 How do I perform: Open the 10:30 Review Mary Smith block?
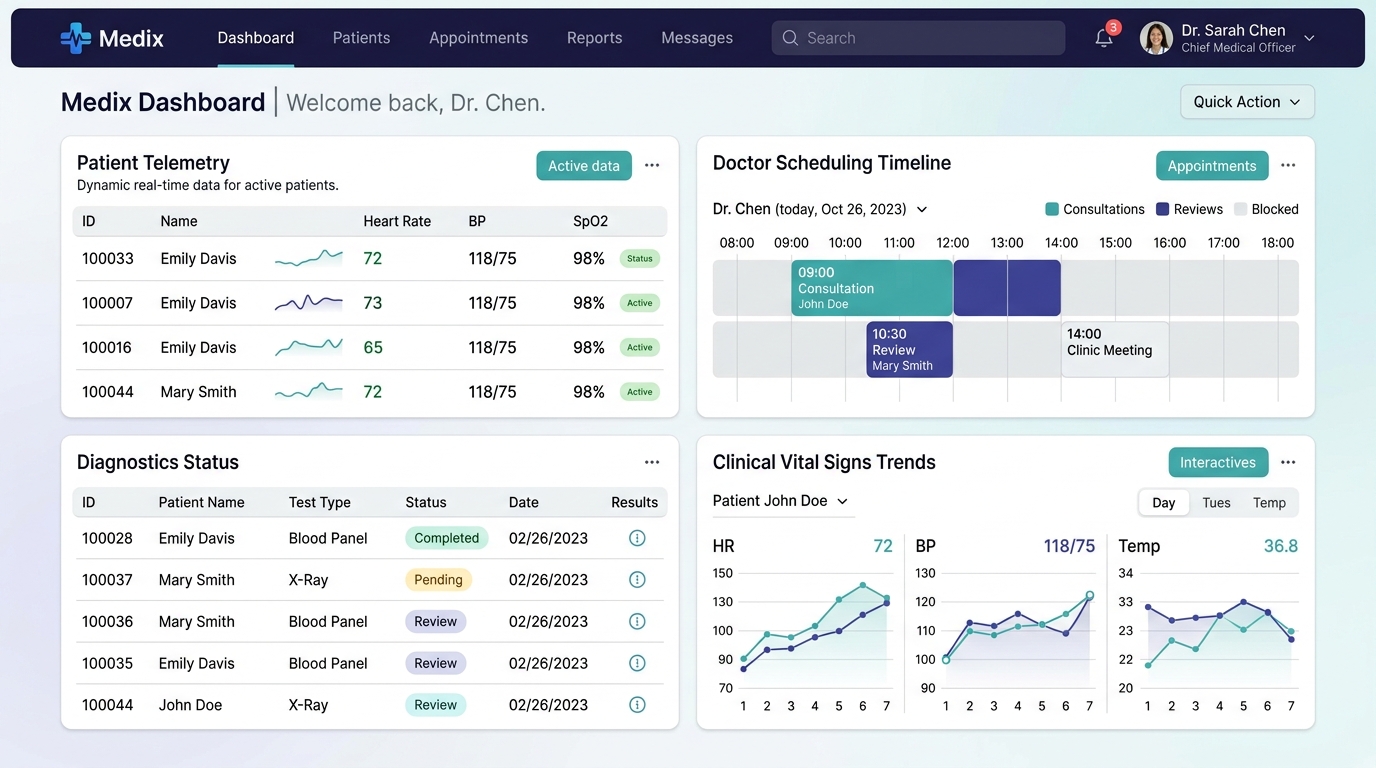[x=910, y=349]
